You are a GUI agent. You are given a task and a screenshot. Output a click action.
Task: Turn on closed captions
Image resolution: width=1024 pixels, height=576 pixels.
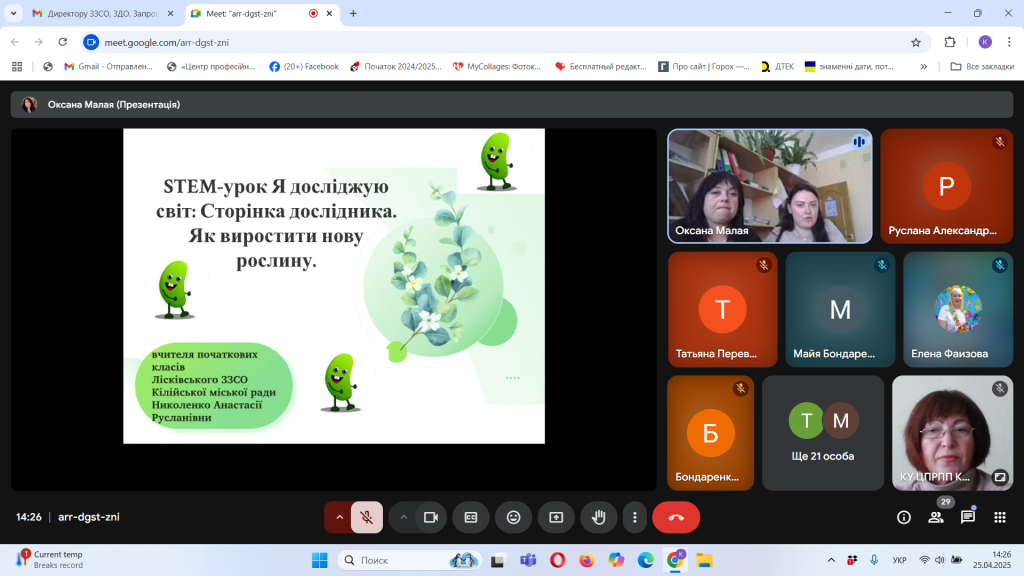471,517
